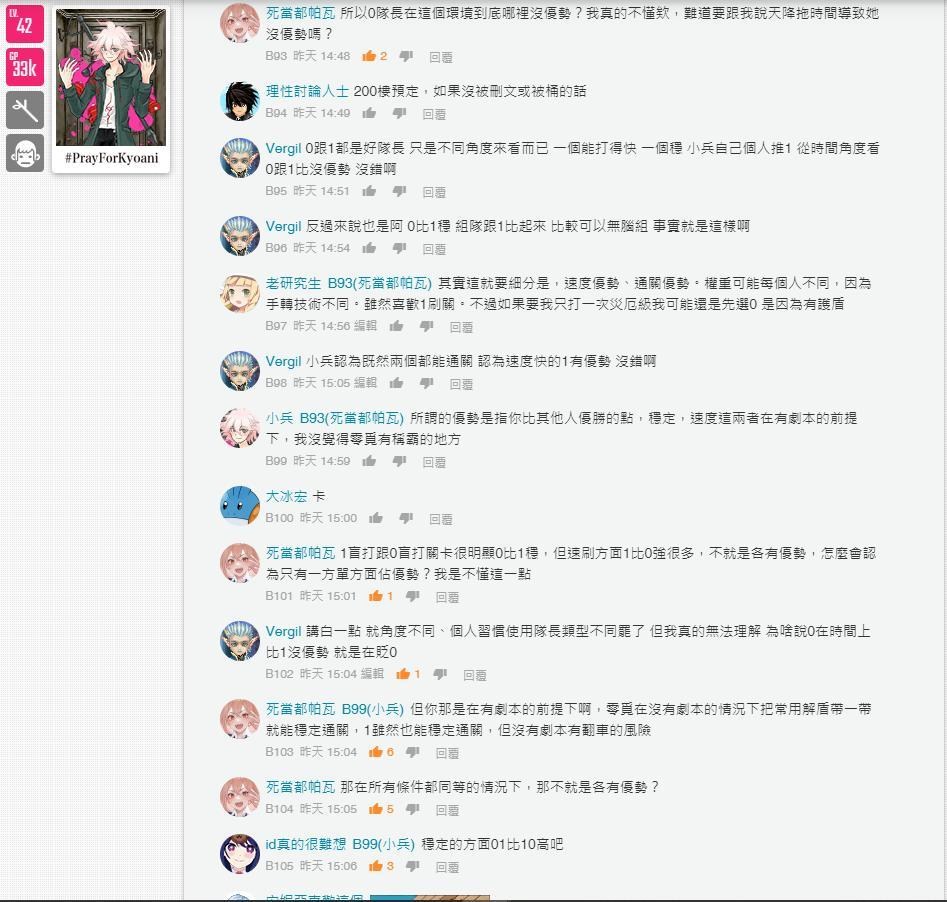Open username 理性討論人士 profile link
This screenshot has height=902, width=947.
(307, 91)
